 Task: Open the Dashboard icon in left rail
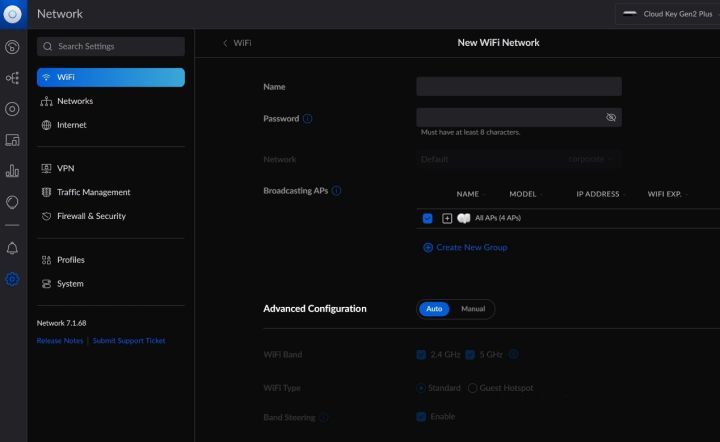click(12, 47)
